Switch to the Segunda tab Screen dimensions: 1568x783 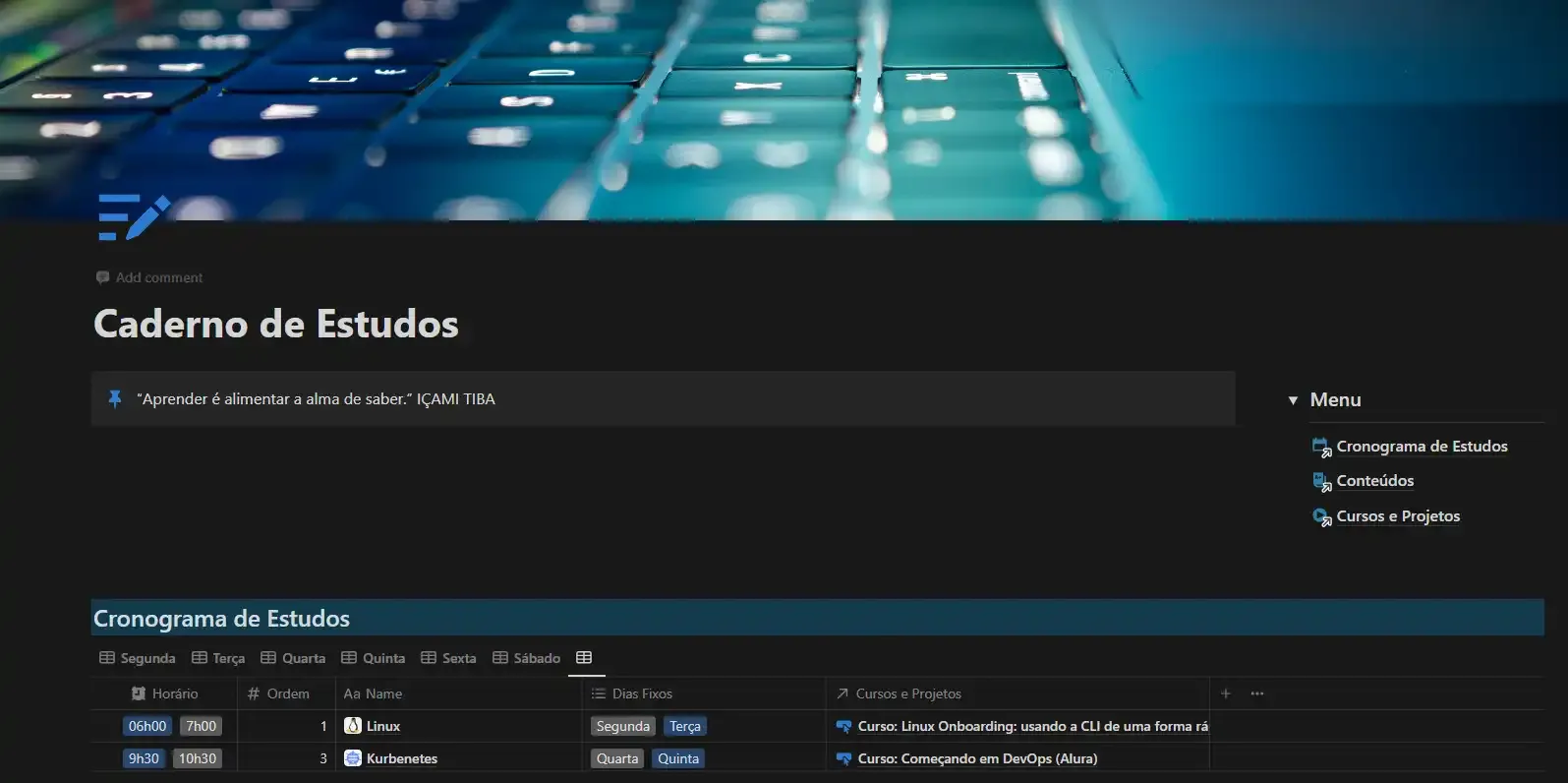pyautogui.click(x=138, y=658)
